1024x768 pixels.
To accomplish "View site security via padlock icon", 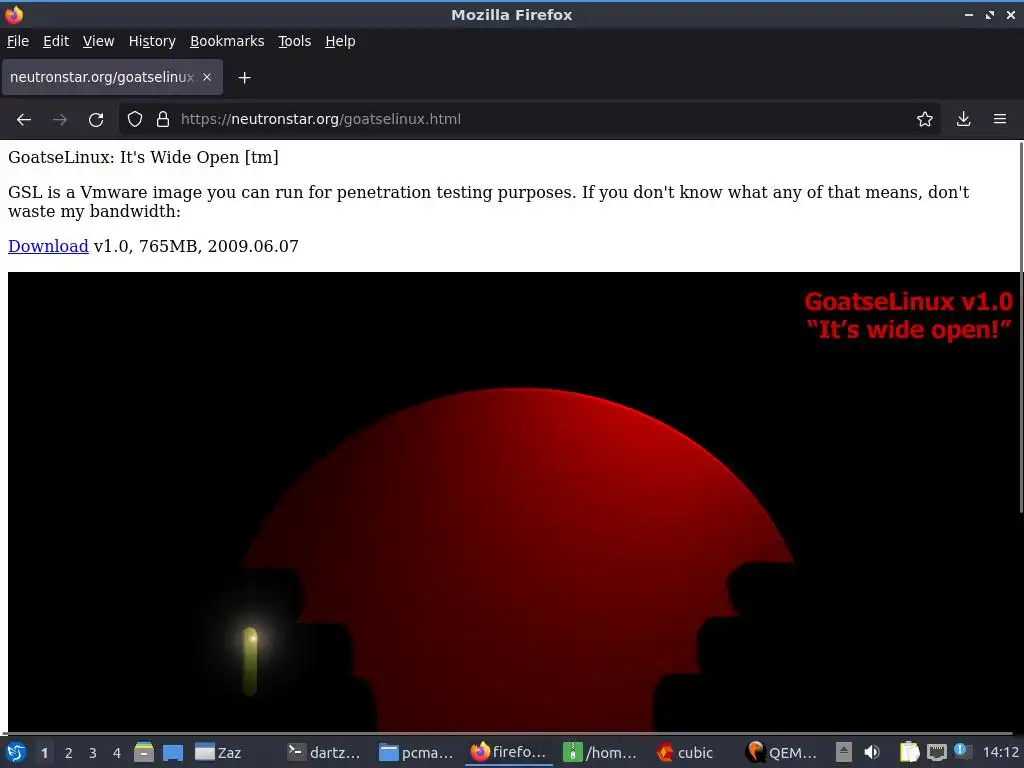I will pyautogui.click(x=163, y=120).
